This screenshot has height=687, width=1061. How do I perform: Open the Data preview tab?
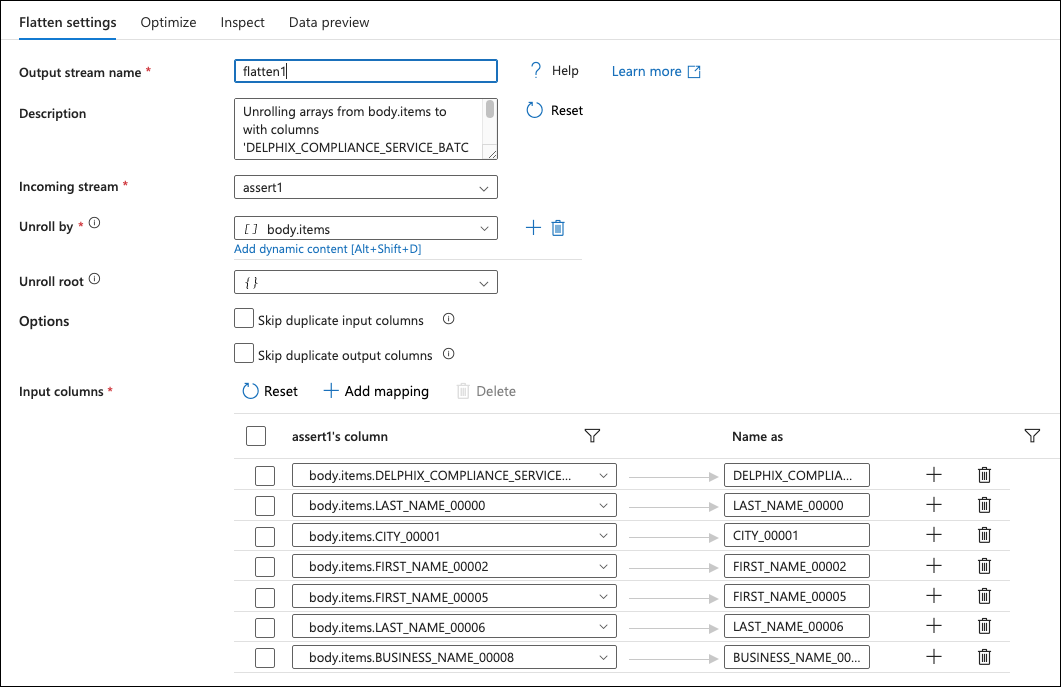pos(328,22)
